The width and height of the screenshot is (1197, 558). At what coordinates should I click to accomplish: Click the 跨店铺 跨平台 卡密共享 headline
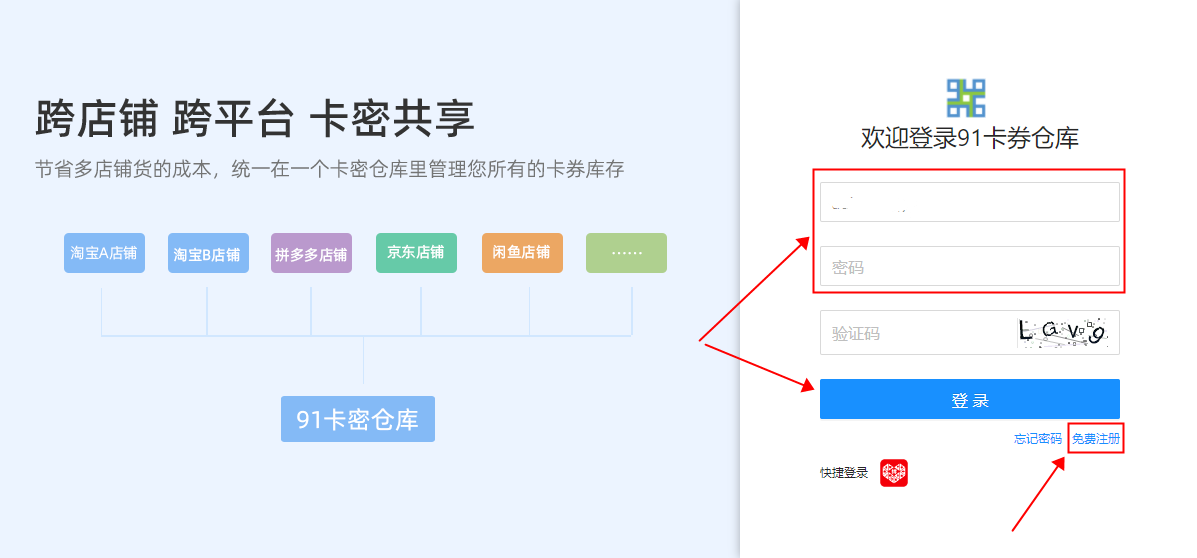click(255, 119)
